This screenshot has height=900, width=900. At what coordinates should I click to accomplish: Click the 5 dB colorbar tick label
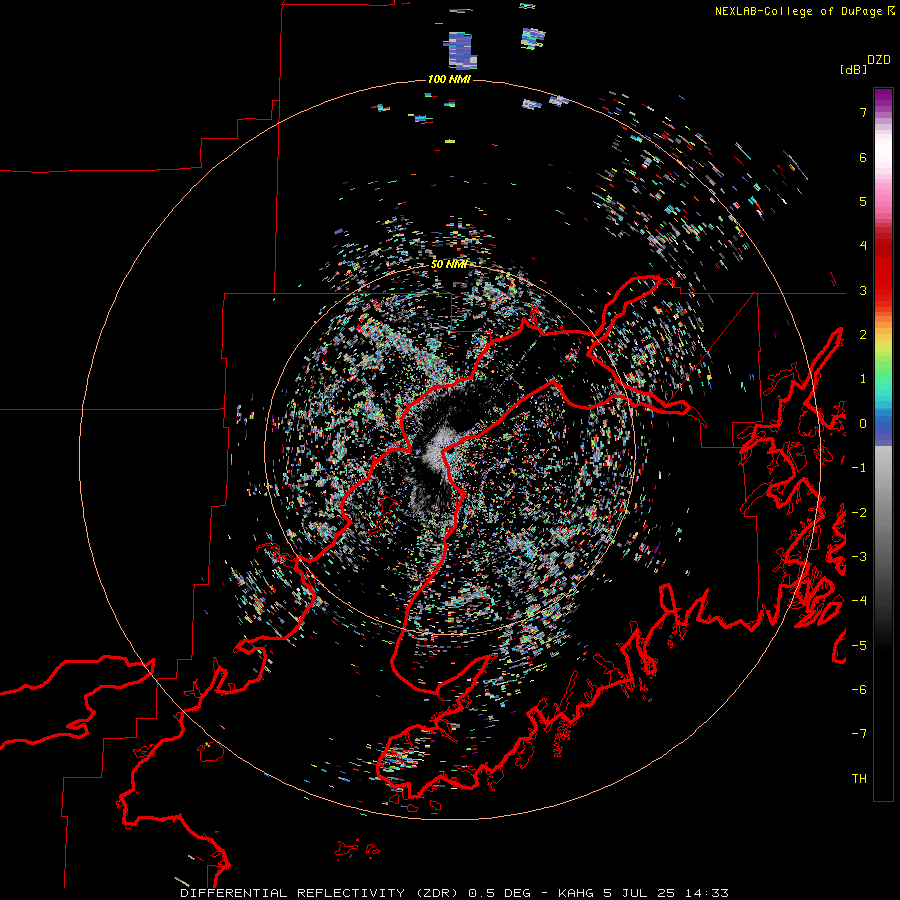(863, 201)
